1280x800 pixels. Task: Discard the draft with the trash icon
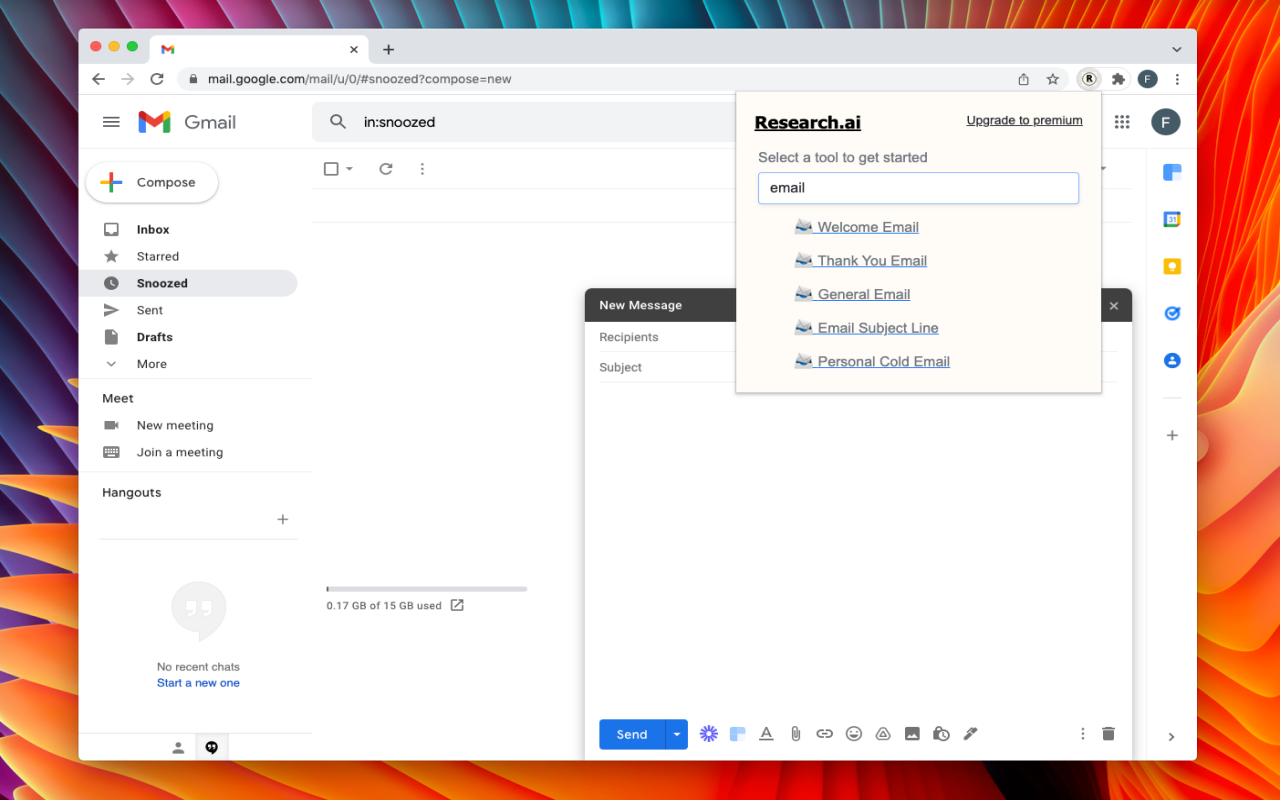click(1108, 734)
